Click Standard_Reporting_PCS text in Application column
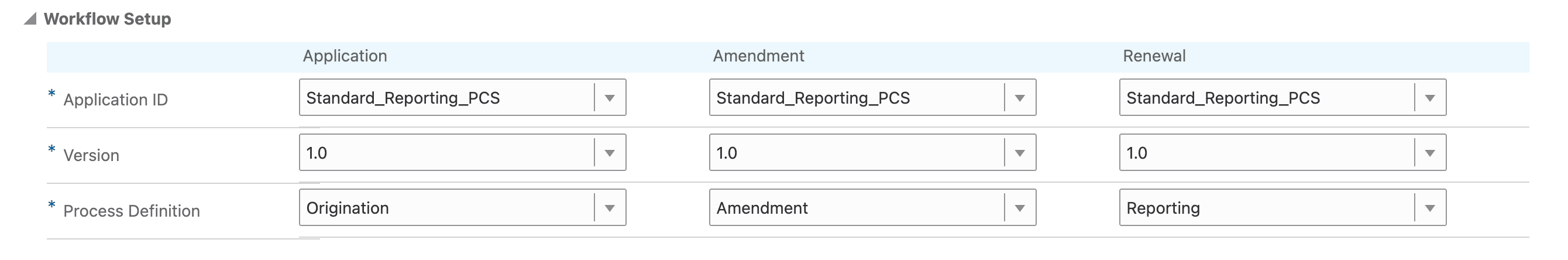The width and height of the screenshot is (1568, 260). point(403,98)
